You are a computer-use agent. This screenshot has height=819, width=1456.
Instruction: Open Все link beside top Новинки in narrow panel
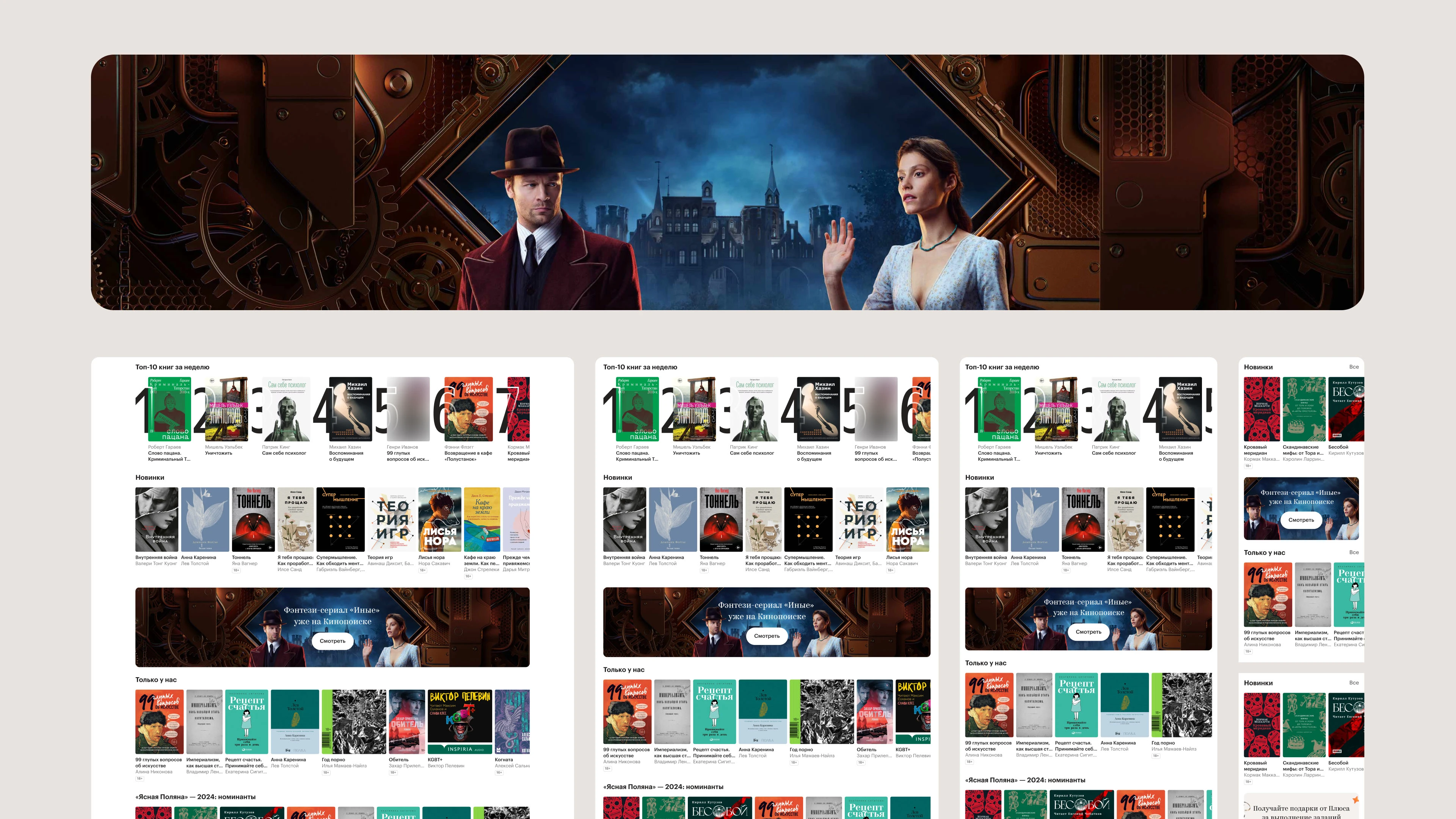pyautogui.click(x=1354, y=367)
